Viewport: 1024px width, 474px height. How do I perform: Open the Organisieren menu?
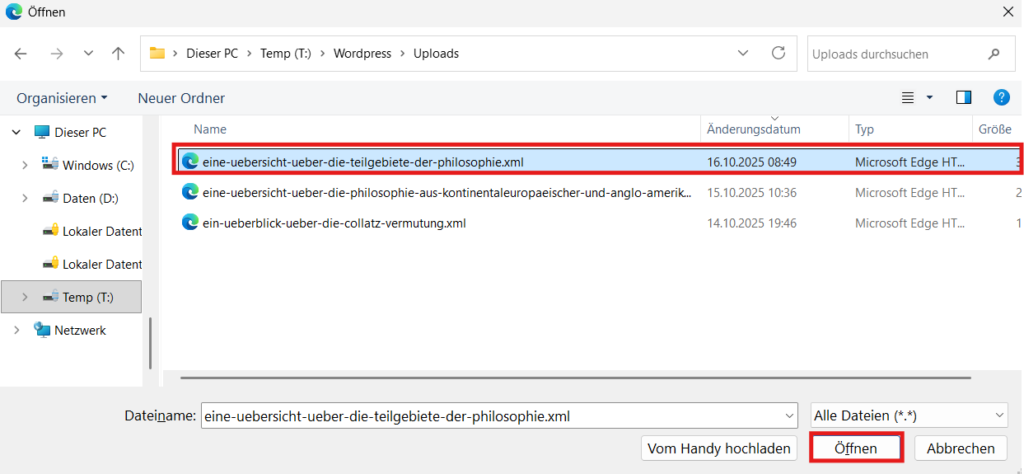[62, 98]
